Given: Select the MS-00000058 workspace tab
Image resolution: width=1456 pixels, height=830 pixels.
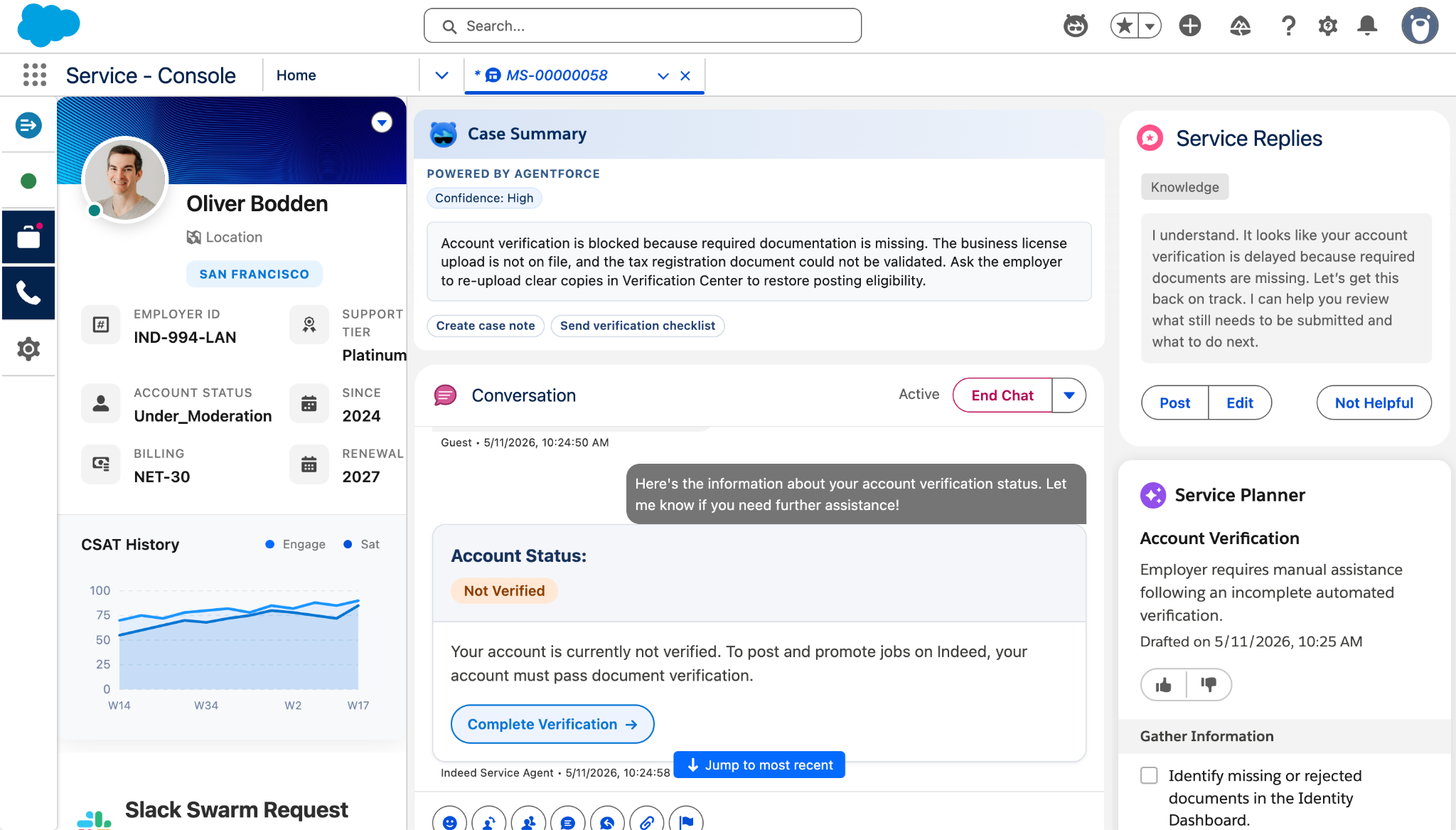Looking at the screenshot, I should (x=557, y=75).
